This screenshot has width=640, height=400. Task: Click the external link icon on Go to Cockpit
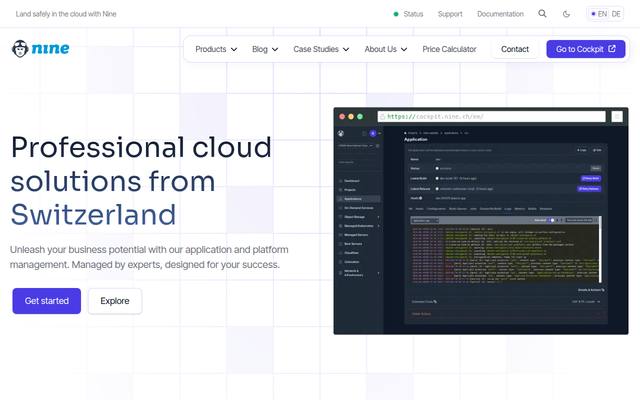pos(612,49)
